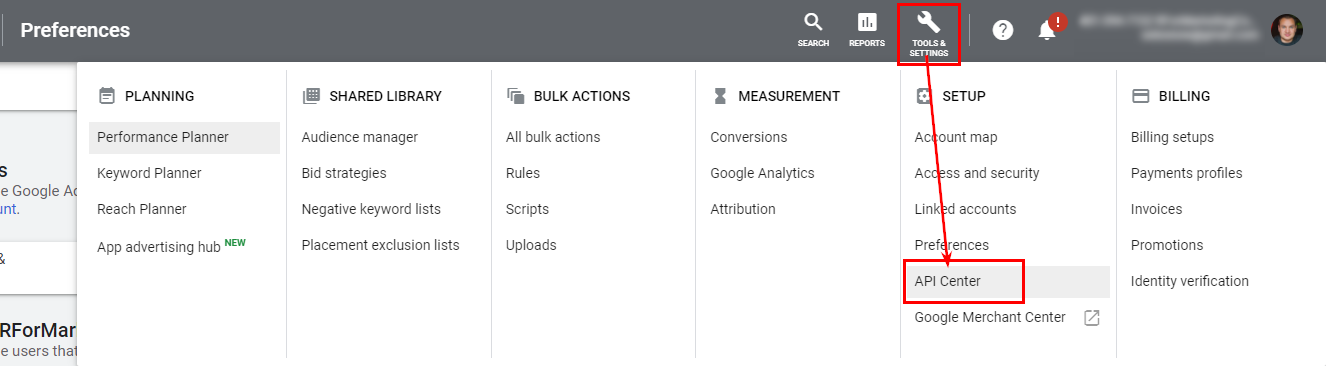Screen dimensions: 1326x366
Task: View notifications via the bell icon
Action: [1047, 30]
